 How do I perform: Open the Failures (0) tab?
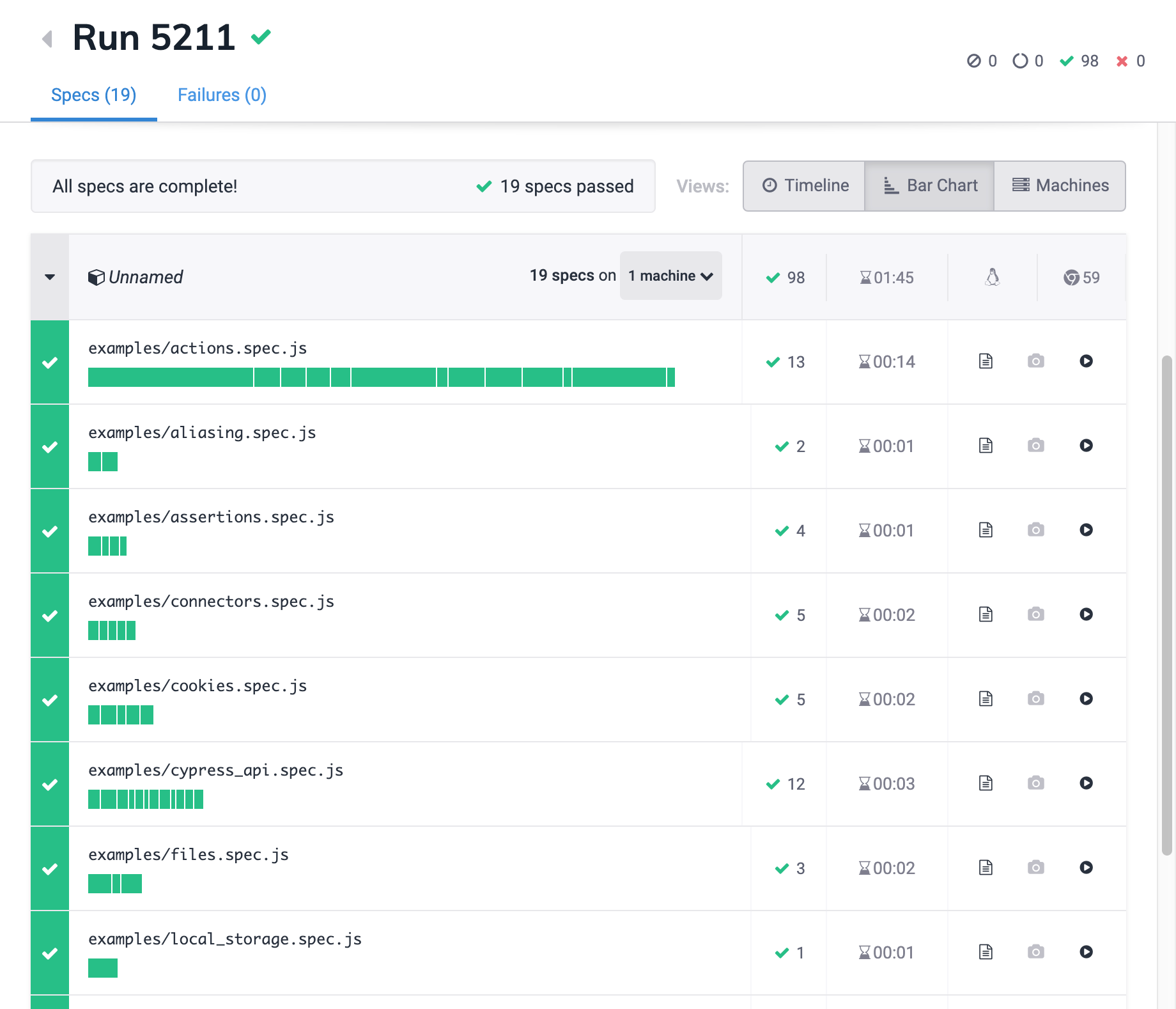[222, 95]
